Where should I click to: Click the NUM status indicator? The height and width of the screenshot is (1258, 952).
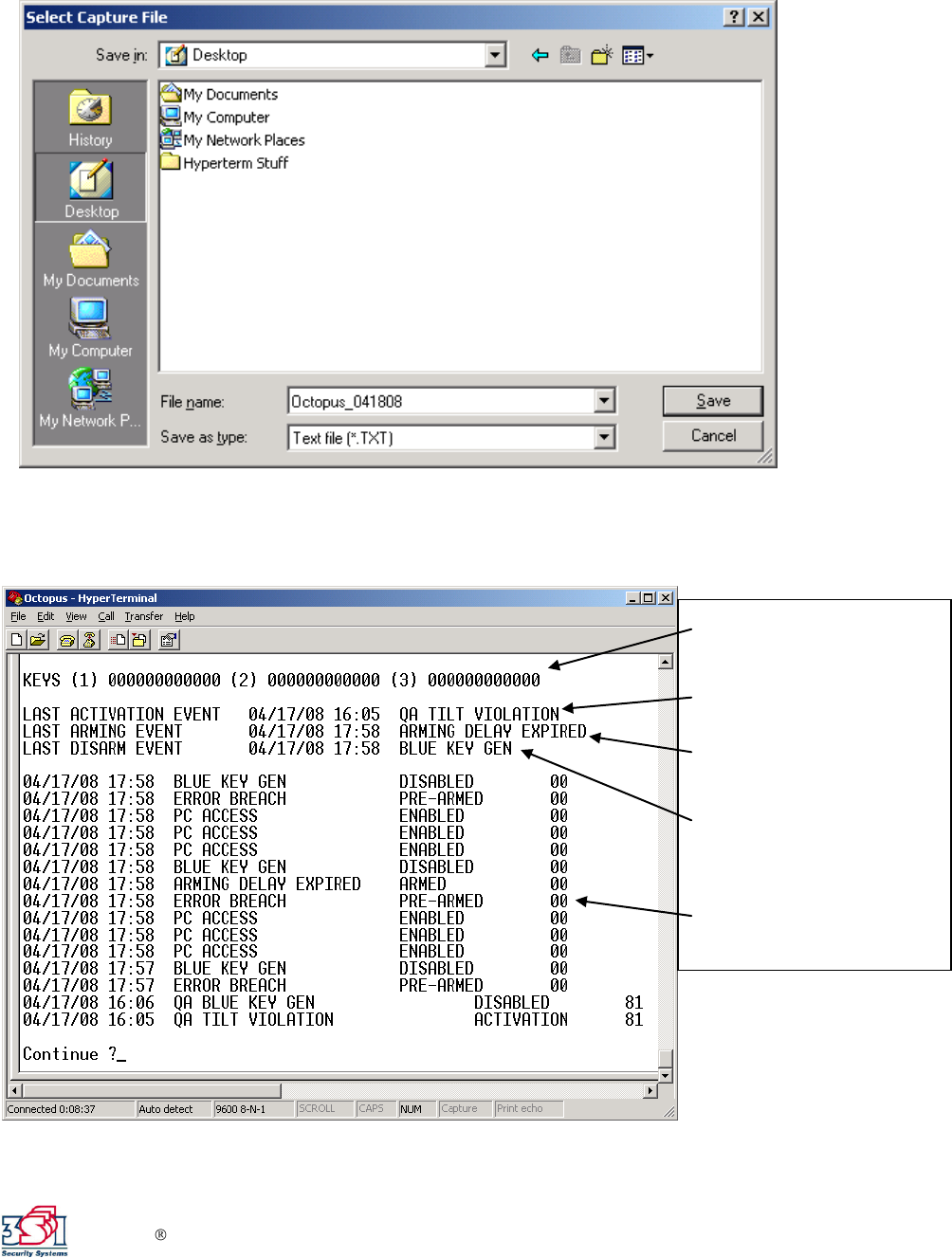point(416,1109)
